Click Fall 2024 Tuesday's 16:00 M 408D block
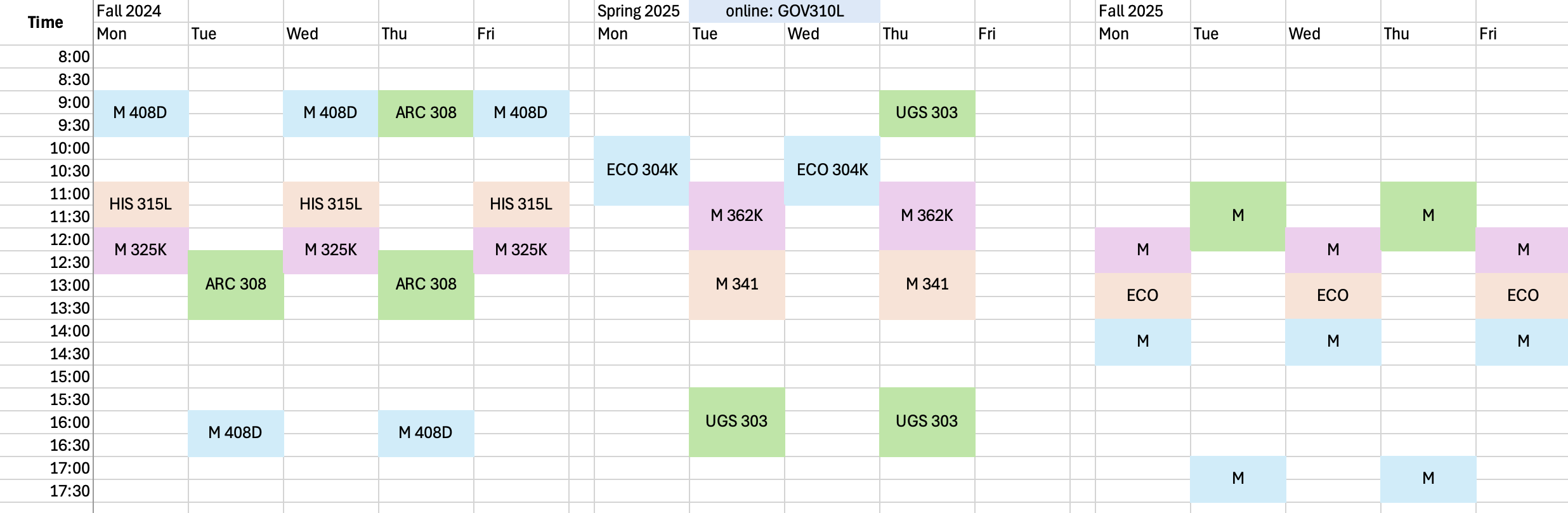The image size is (1568, 513). (235, 433)
